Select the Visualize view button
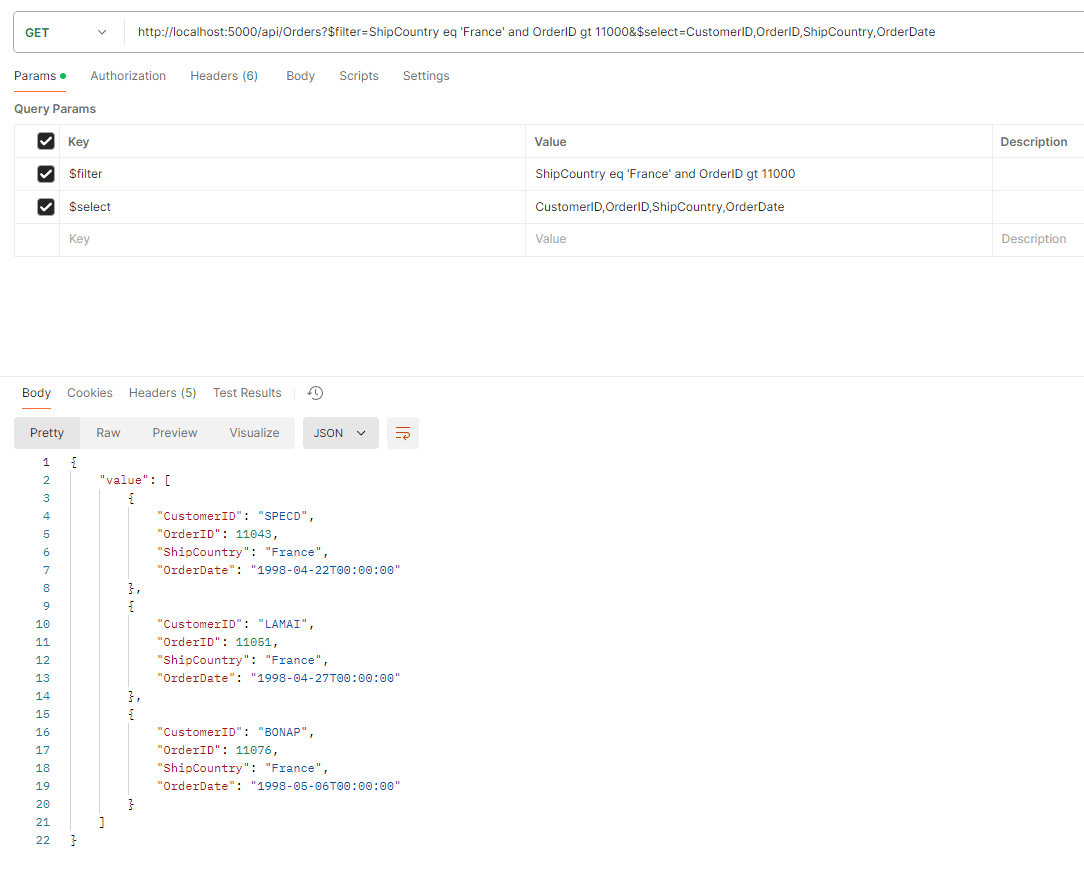This screenshot has height=870, width=1084. coord(254,433)
